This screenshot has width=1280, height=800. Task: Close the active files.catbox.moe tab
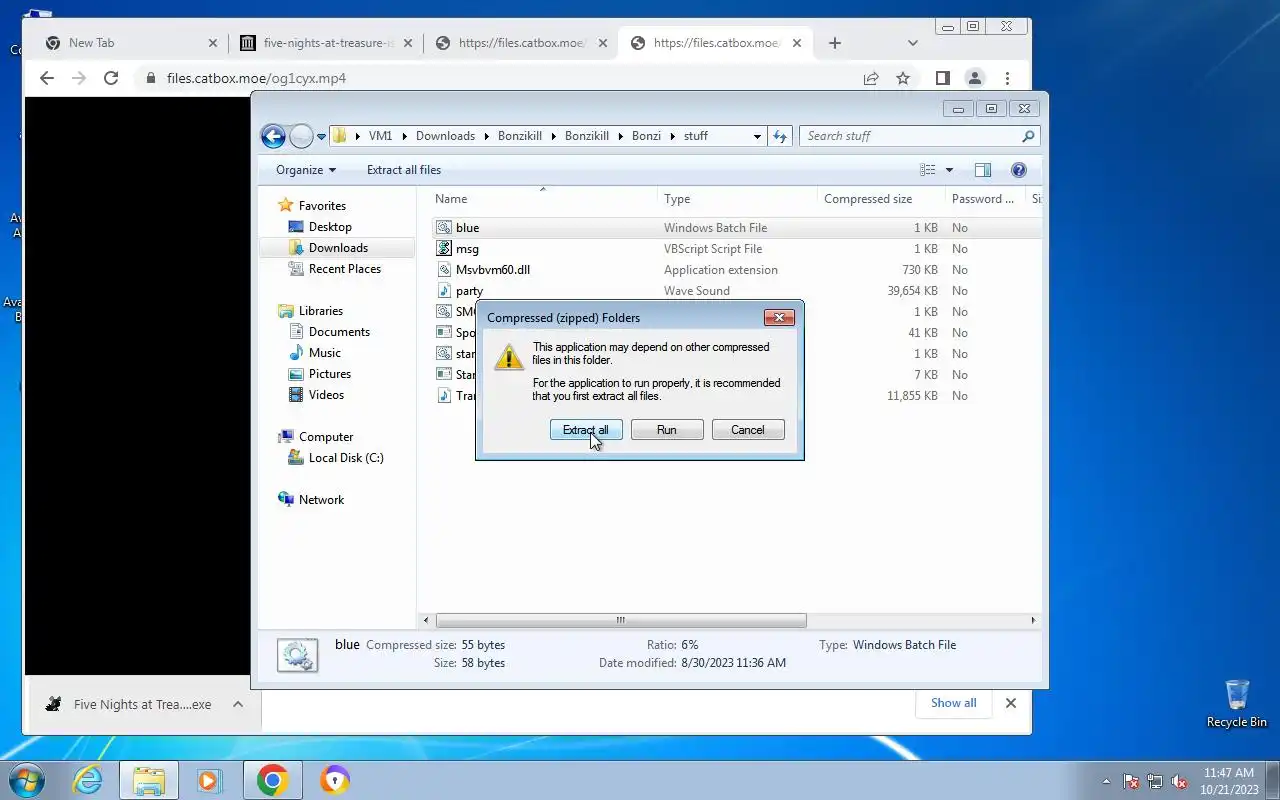point(797,43)
